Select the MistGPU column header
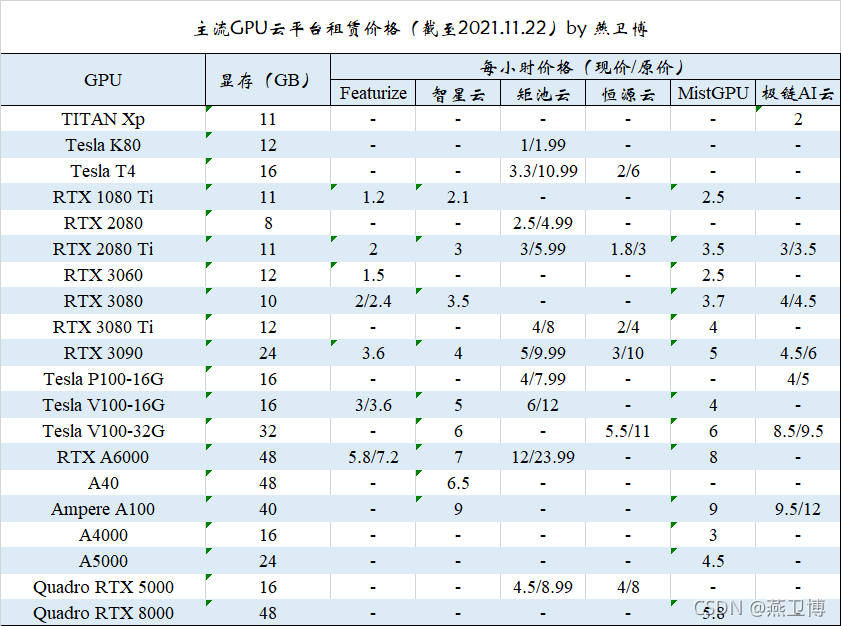The height and width of the screenshot is (626, 841). [x=713, y=93]
